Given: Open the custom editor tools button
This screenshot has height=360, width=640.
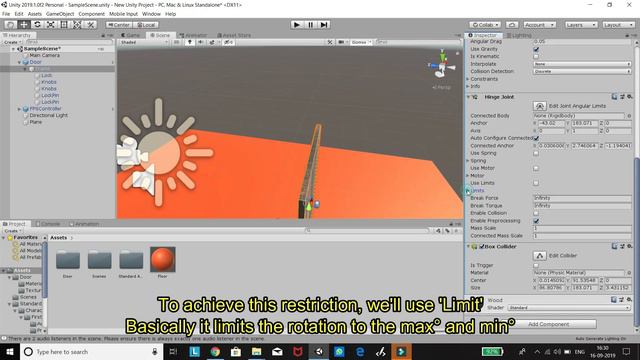Looking at the screenshot, I should point(91,24).
